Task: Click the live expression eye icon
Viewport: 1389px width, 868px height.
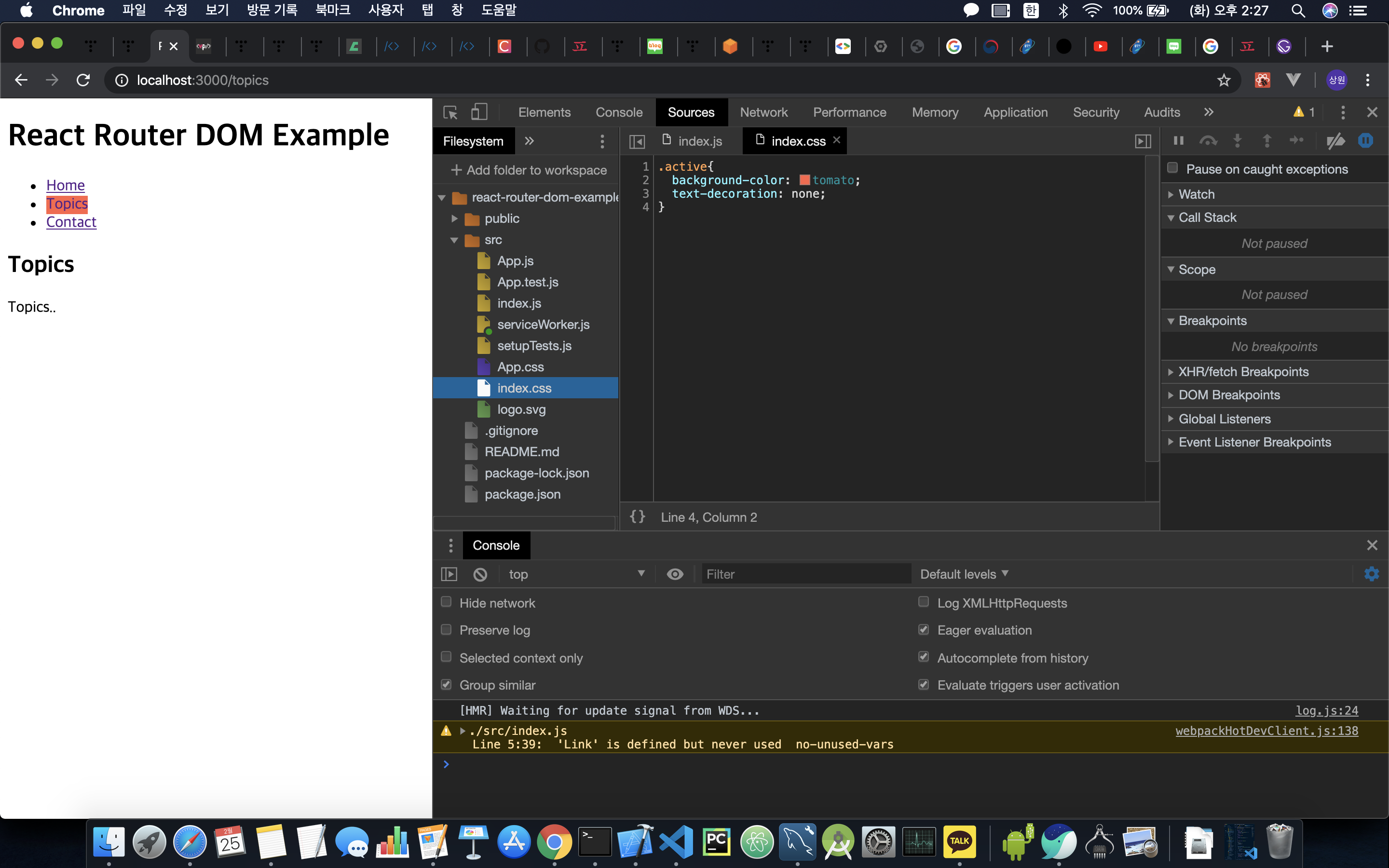Action: (675, 574)
